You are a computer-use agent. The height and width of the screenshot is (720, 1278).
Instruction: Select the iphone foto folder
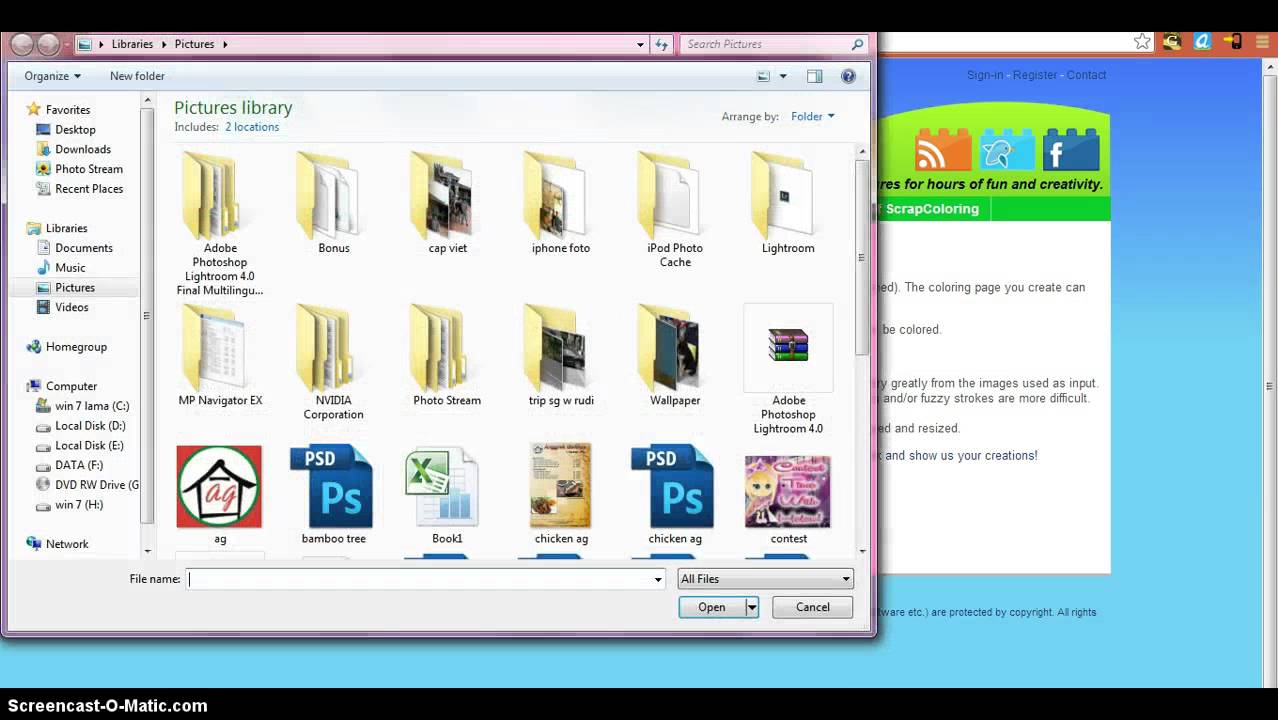pyautogui.click(x=560, y=203)
